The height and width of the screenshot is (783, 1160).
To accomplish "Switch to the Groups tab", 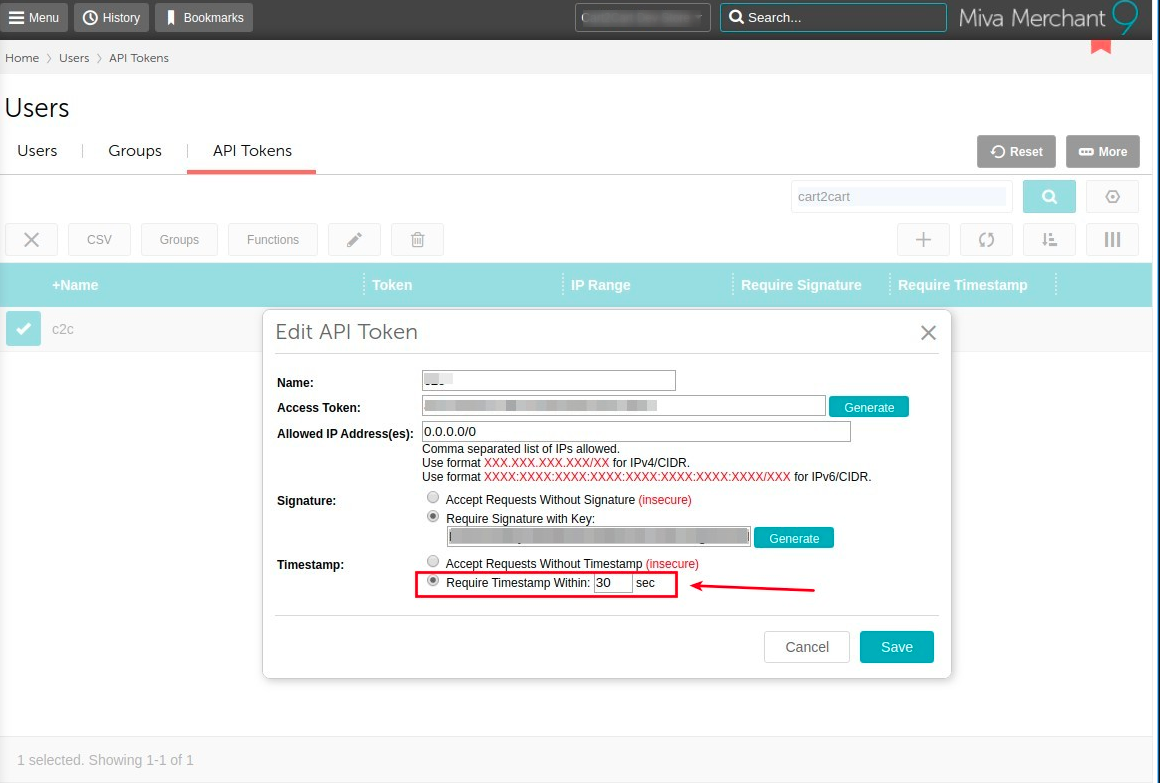I will click(135, 151).
